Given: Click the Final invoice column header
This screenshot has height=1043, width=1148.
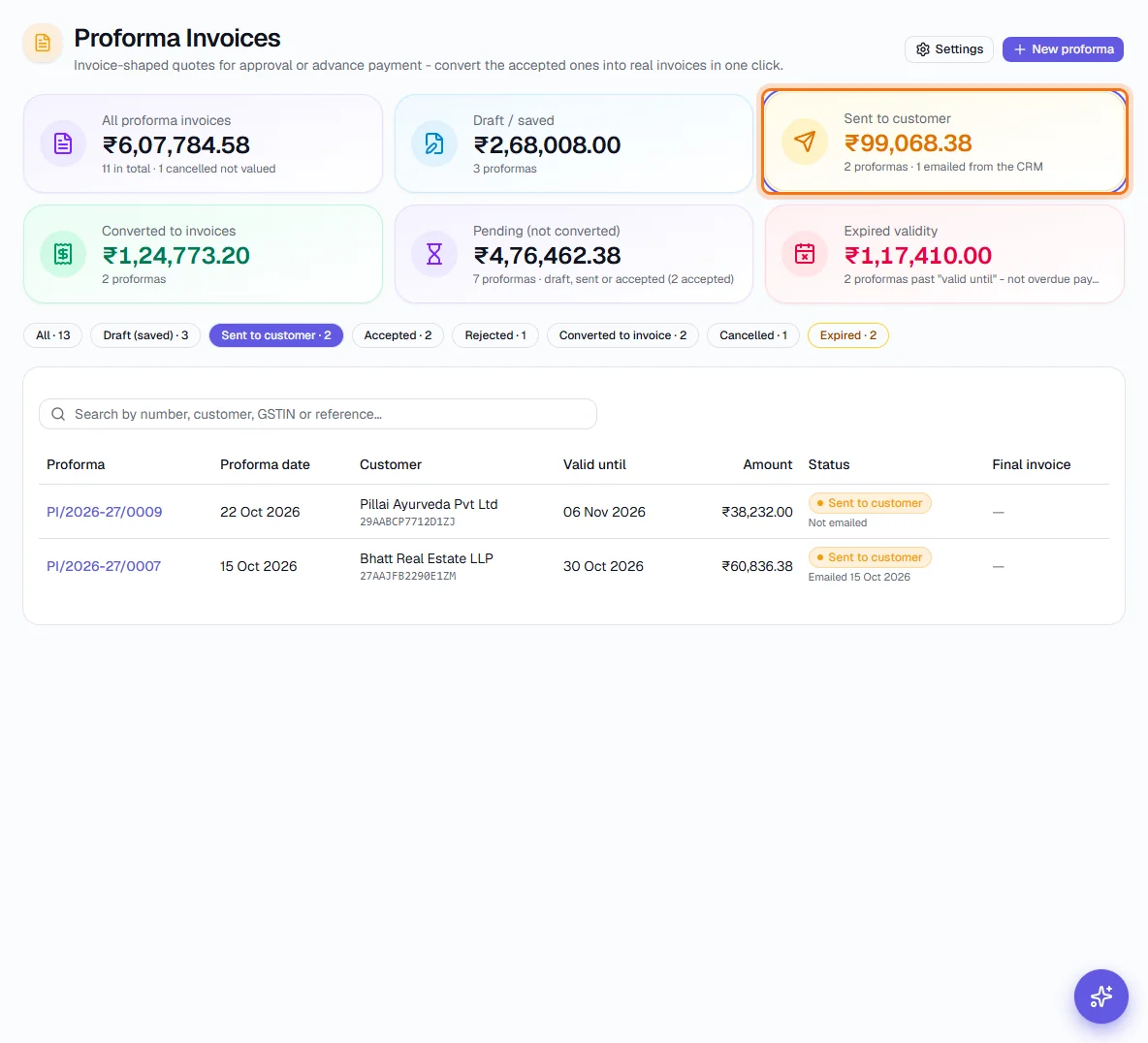Looking at the screenshot, I should [x=1031, y=464].
